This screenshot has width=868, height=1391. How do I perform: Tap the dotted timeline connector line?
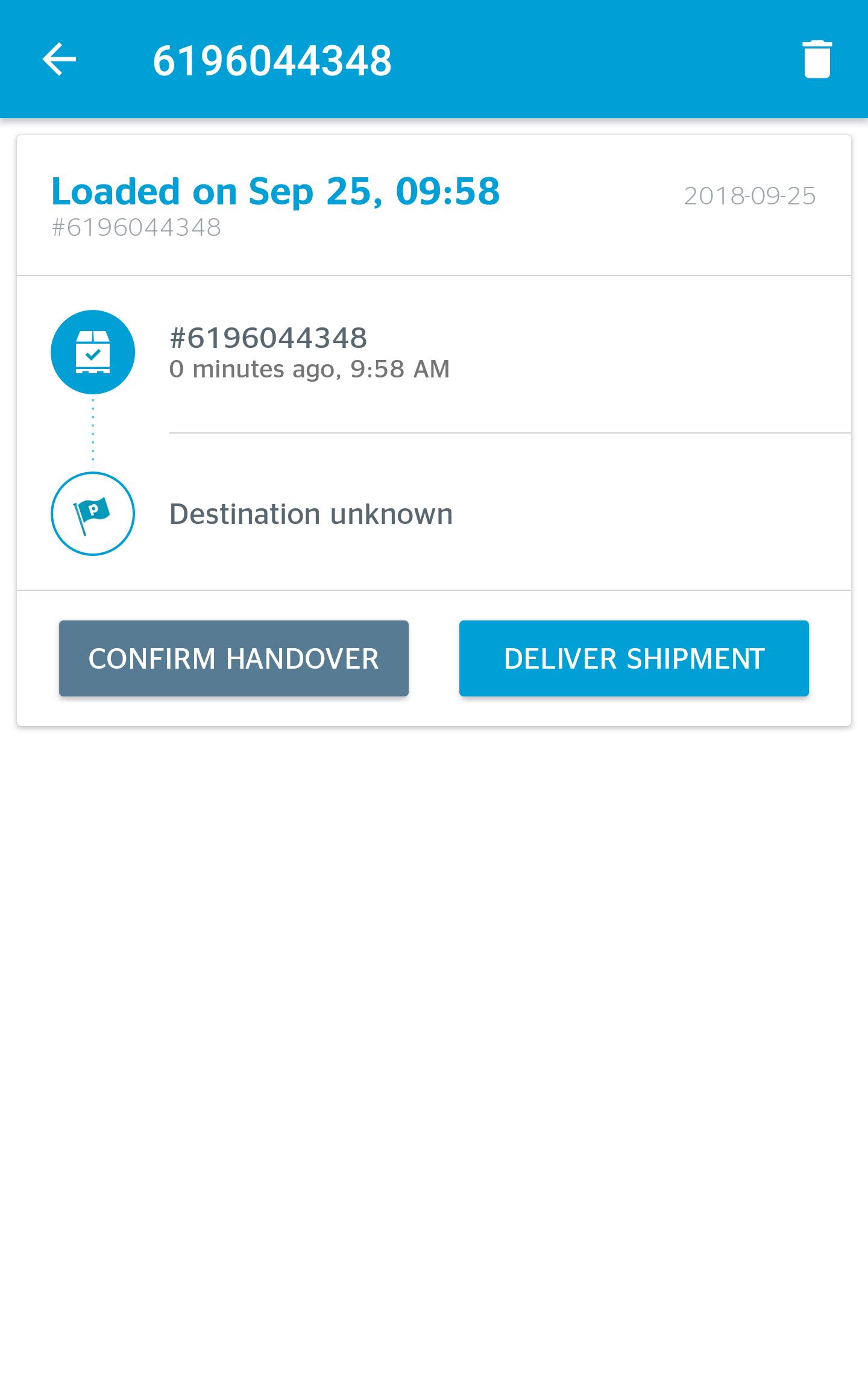pyautogui.click(x=93, y=433)
